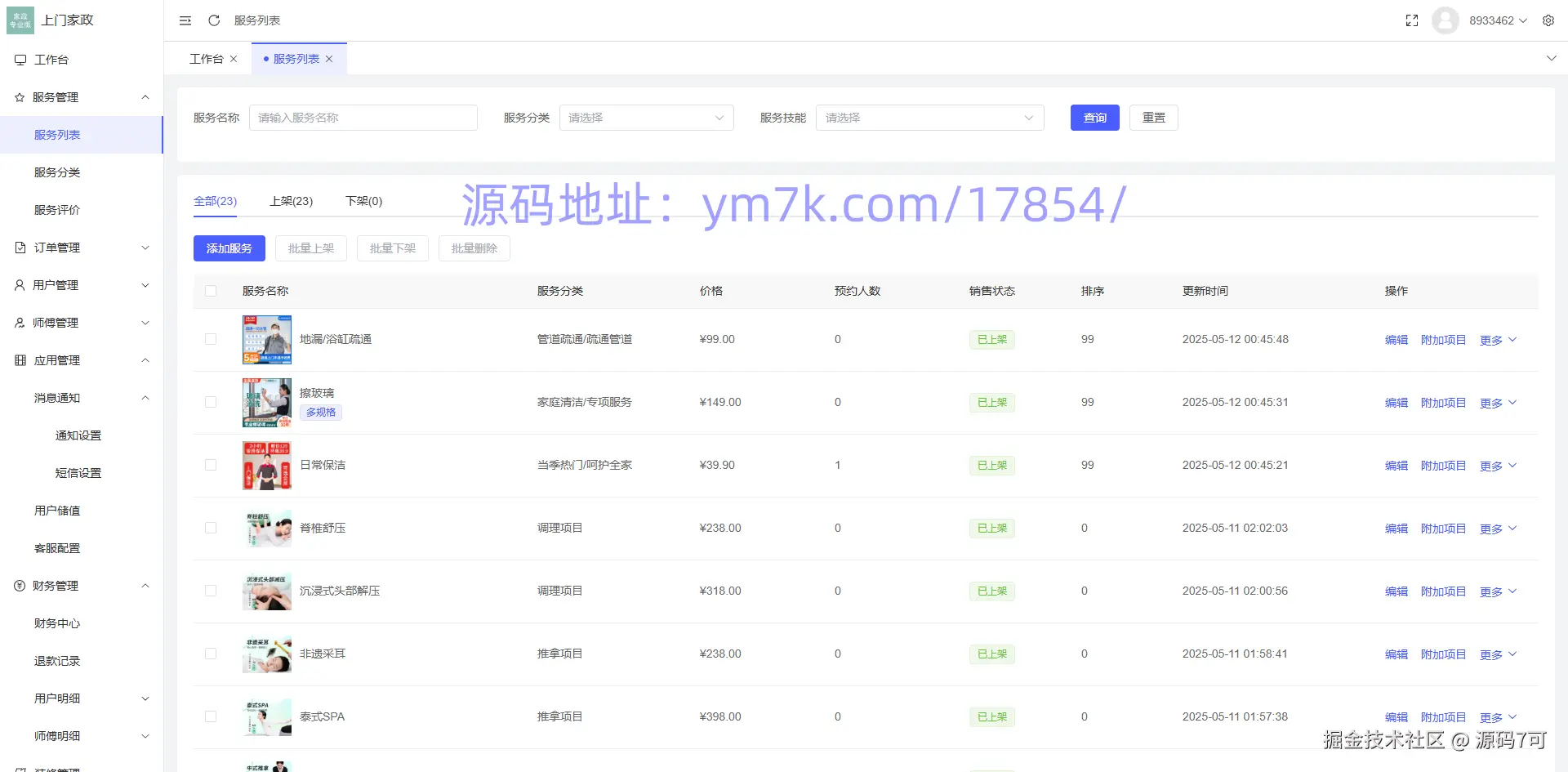Viewport: 1568px width, 772px height.
Task: Enter fullscreen mode via top-right icon
Action: coord(1412,20)
